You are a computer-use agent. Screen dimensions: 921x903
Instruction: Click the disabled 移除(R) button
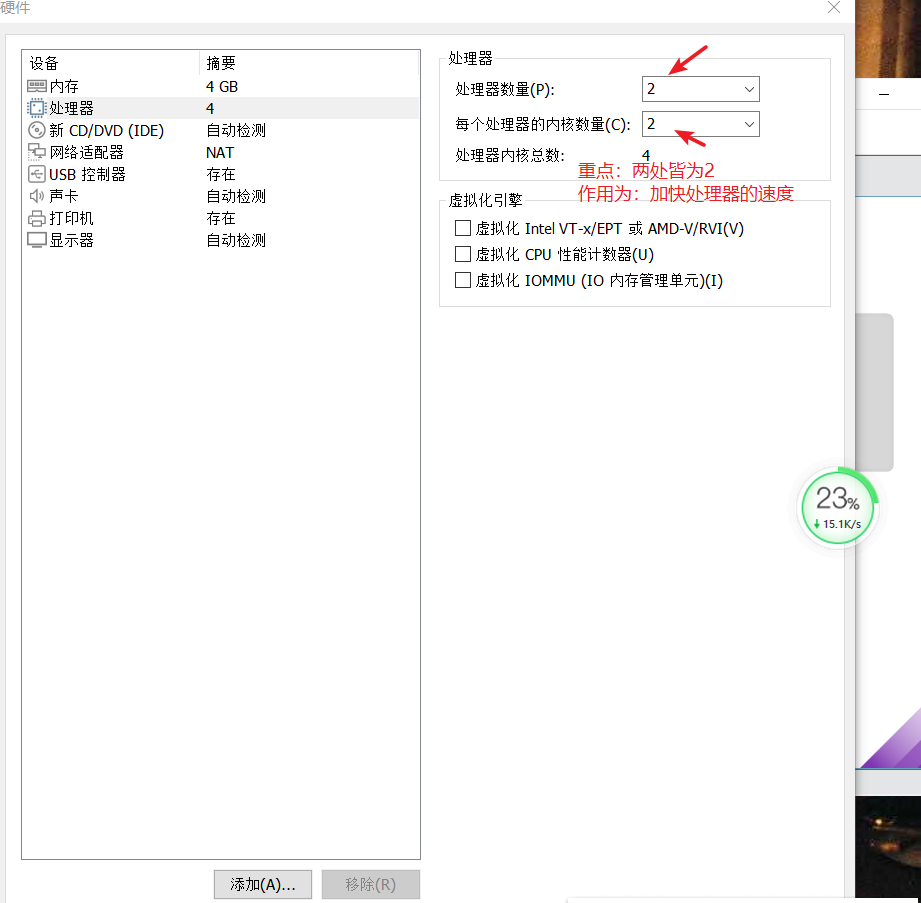[x=371, y=884]
